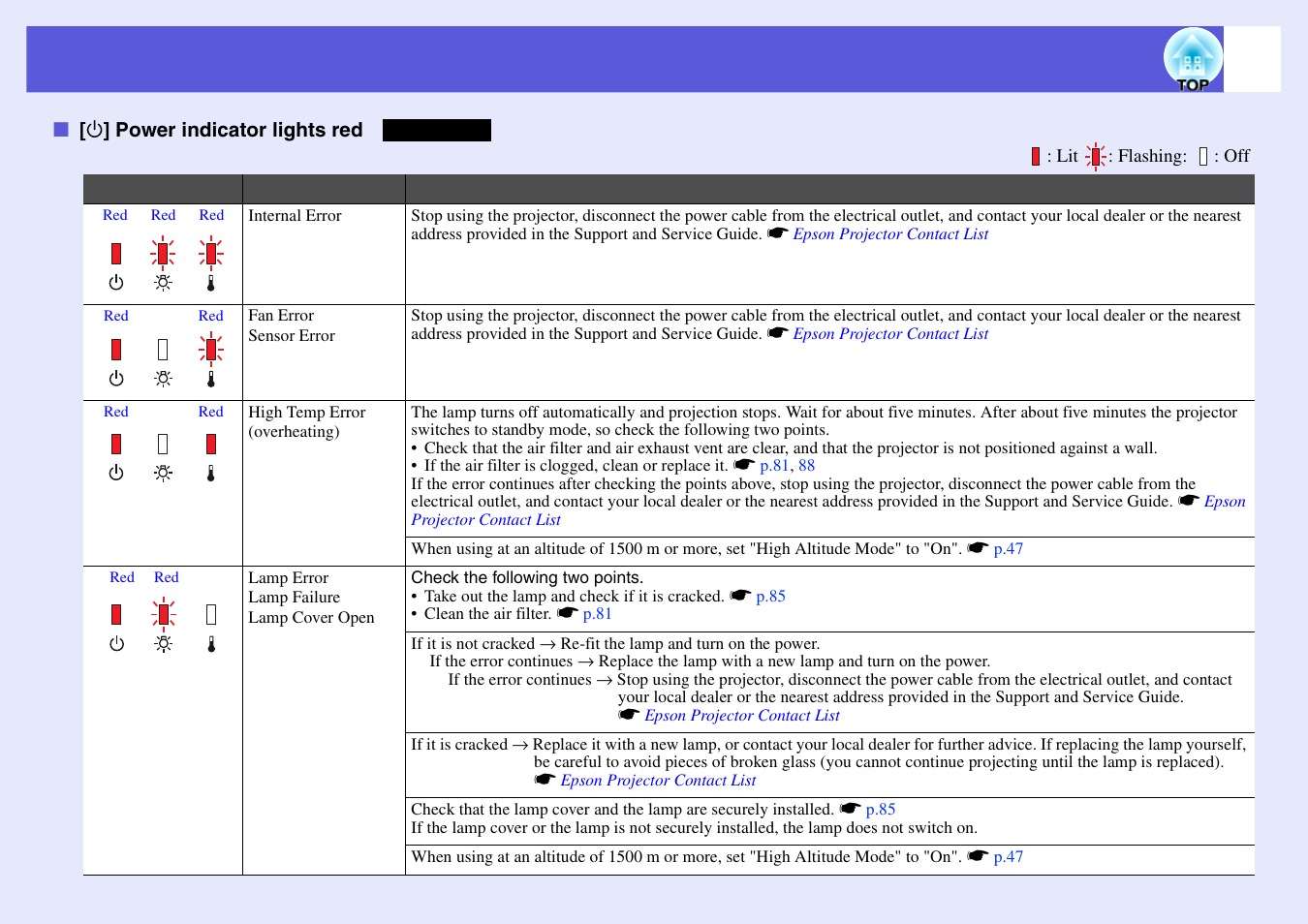Click the Off indicator icon in legend
Image resolution: width=1308 pixels, height=924 pixels.
(x=1203, y=157)
